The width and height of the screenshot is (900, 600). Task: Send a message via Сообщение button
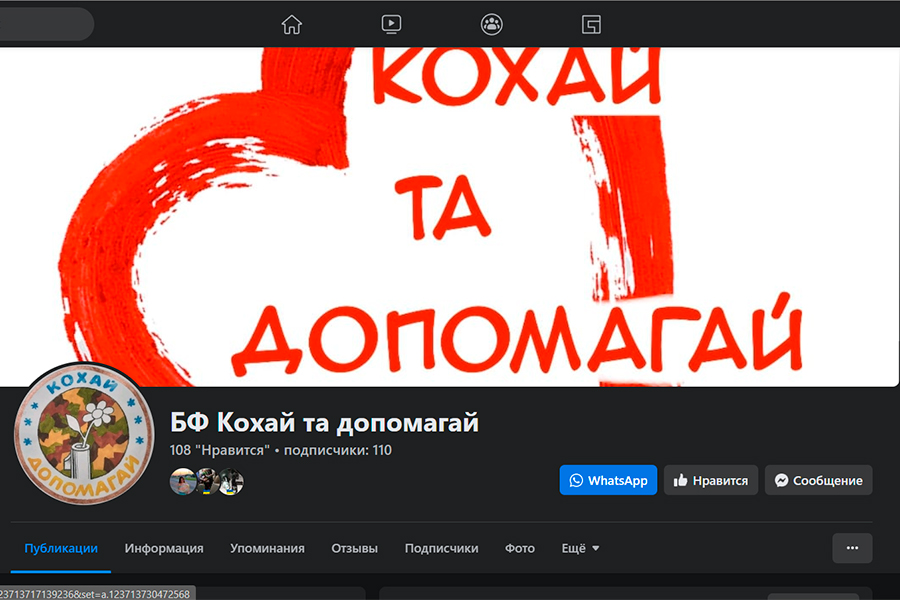[x=818, y=480]
